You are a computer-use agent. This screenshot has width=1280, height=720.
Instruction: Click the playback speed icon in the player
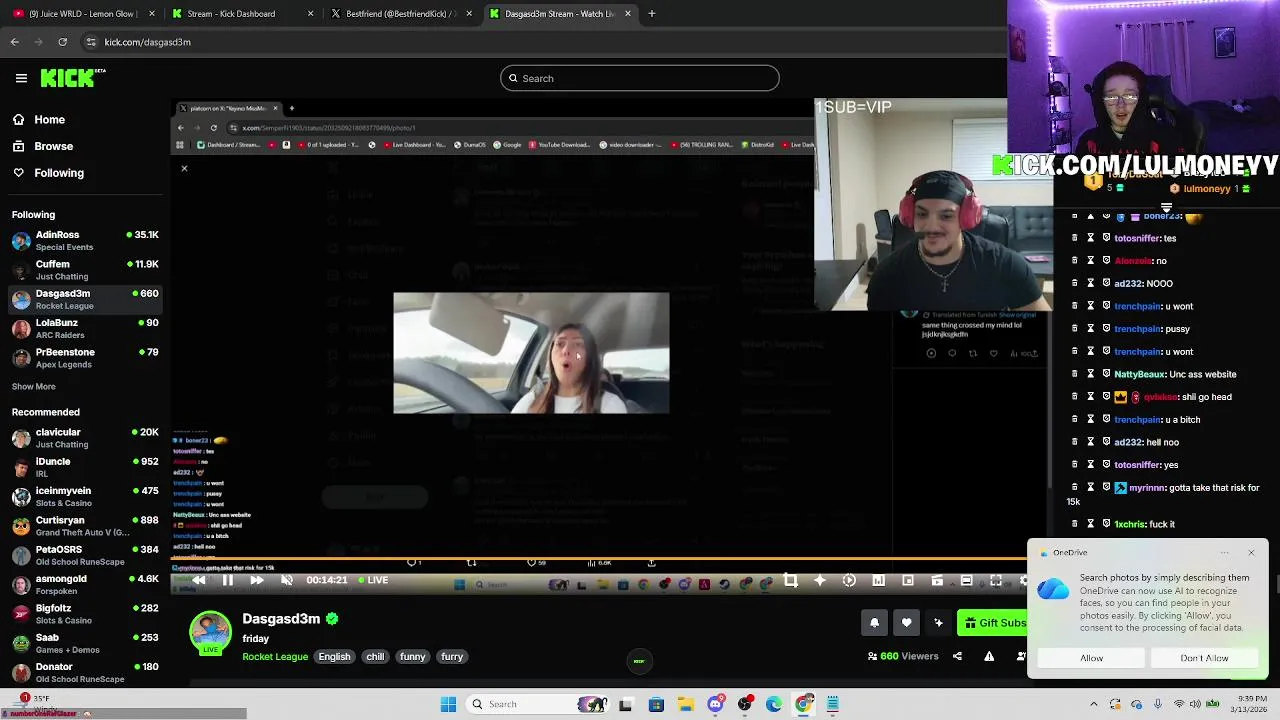click(x=849, y=580)
